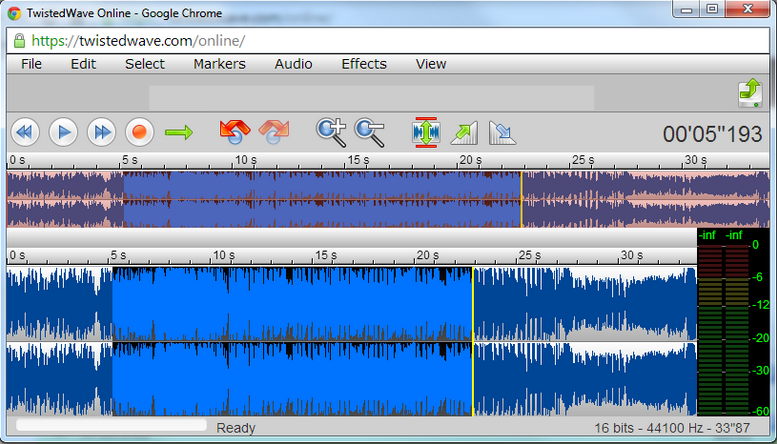Click the progress bar in status bar
The width and height of the screenshot is (777, 444).
point(111,425)
